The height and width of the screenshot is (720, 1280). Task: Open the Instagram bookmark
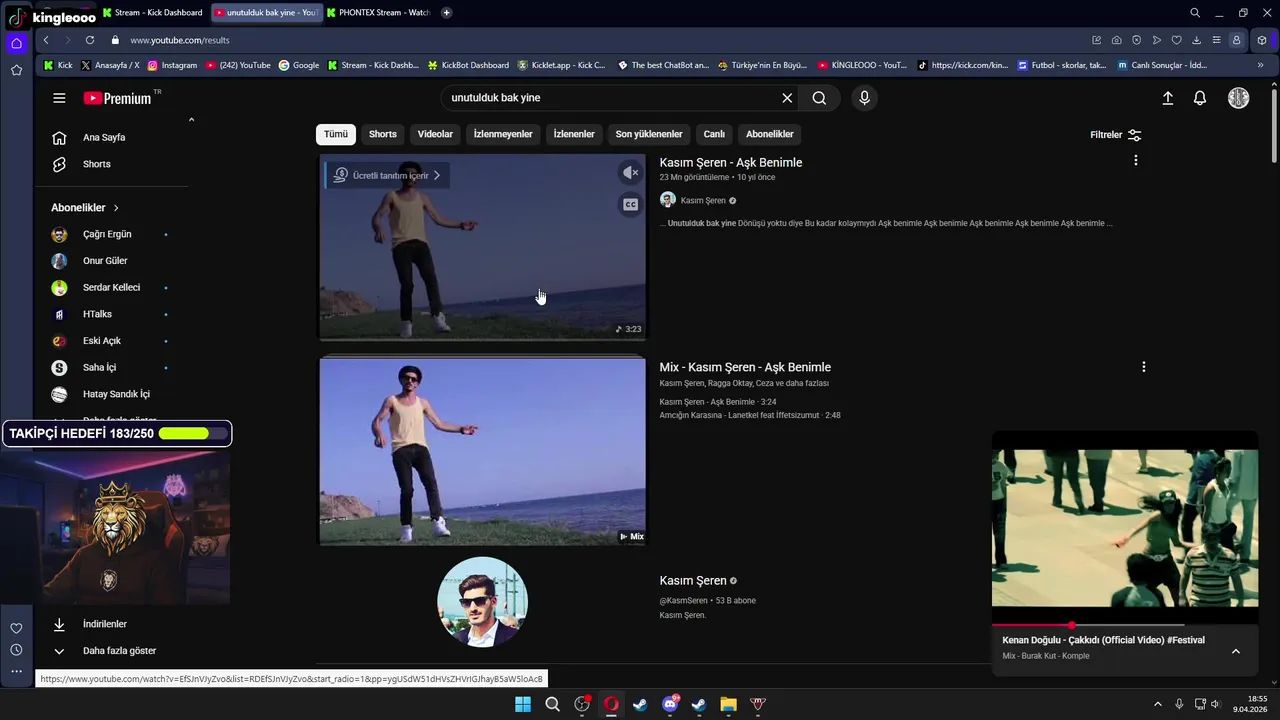(x=172, y=65)
